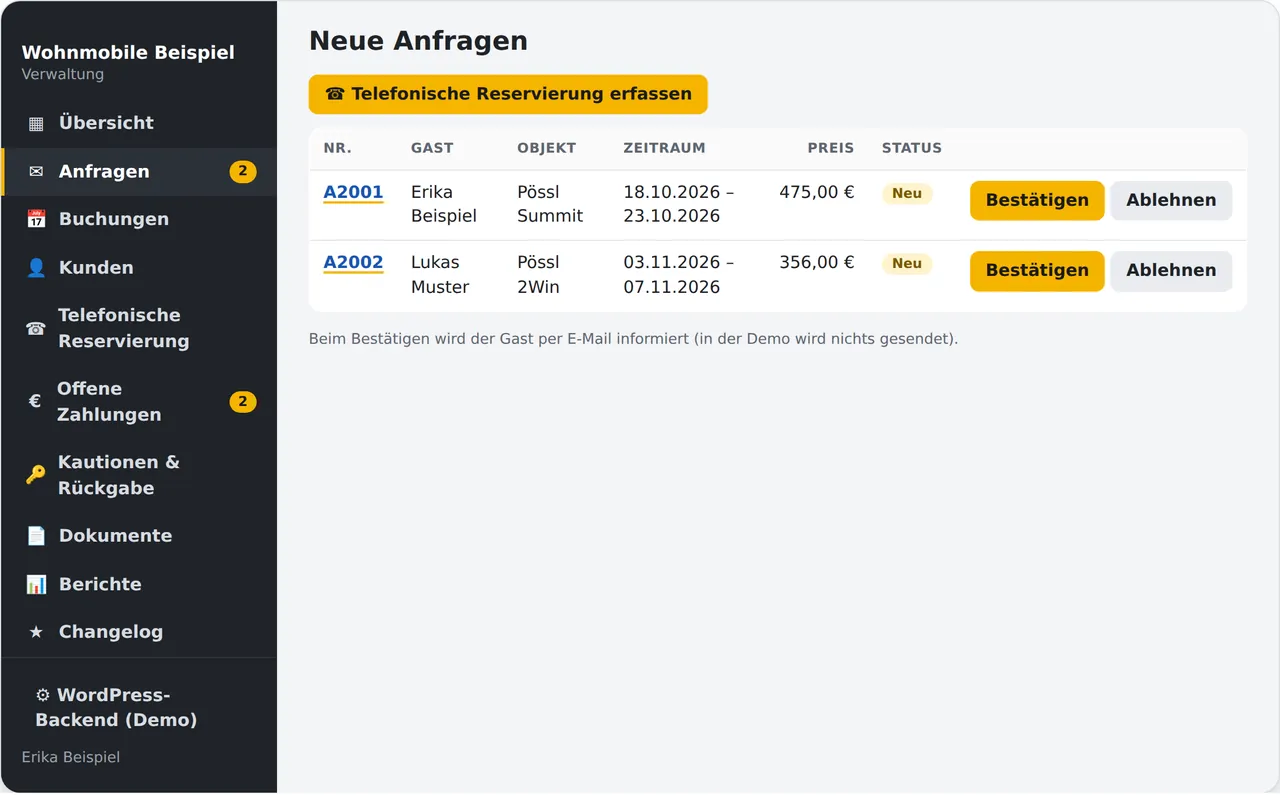Click the ZEITRAUM column header
Viewport: 1280px width, 795px height.
(x=664, y=148)
